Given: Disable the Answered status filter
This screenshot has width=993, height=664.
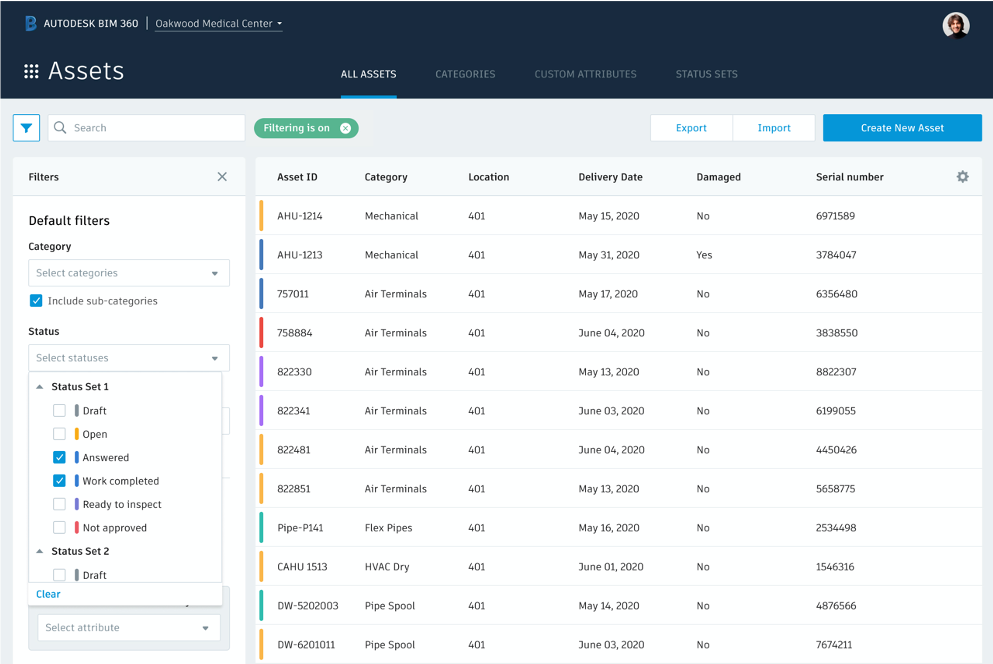Looking at the screenshot, I should coord(58,457).
